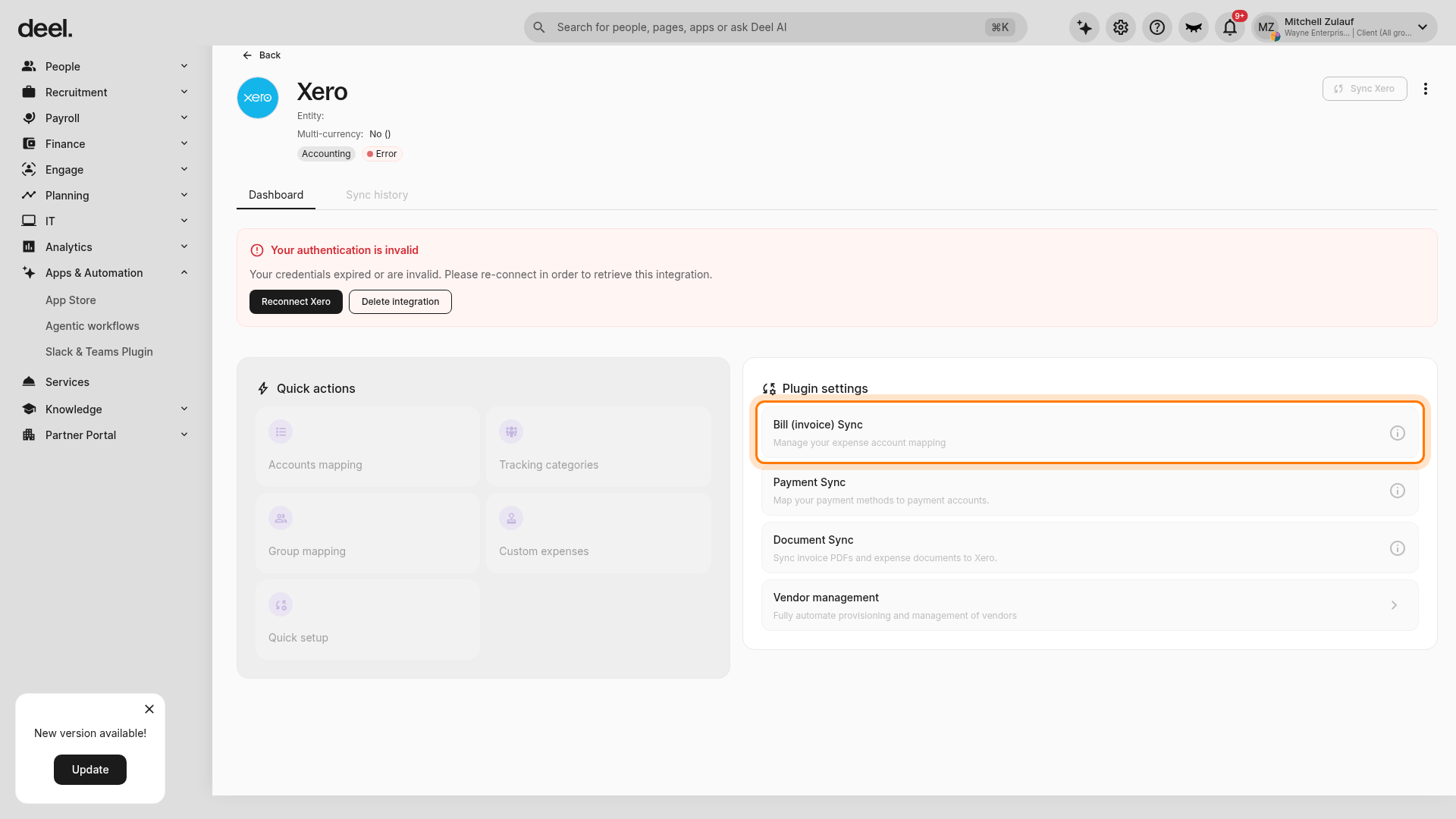Open settings gear in top bar

coord(1121,27)
